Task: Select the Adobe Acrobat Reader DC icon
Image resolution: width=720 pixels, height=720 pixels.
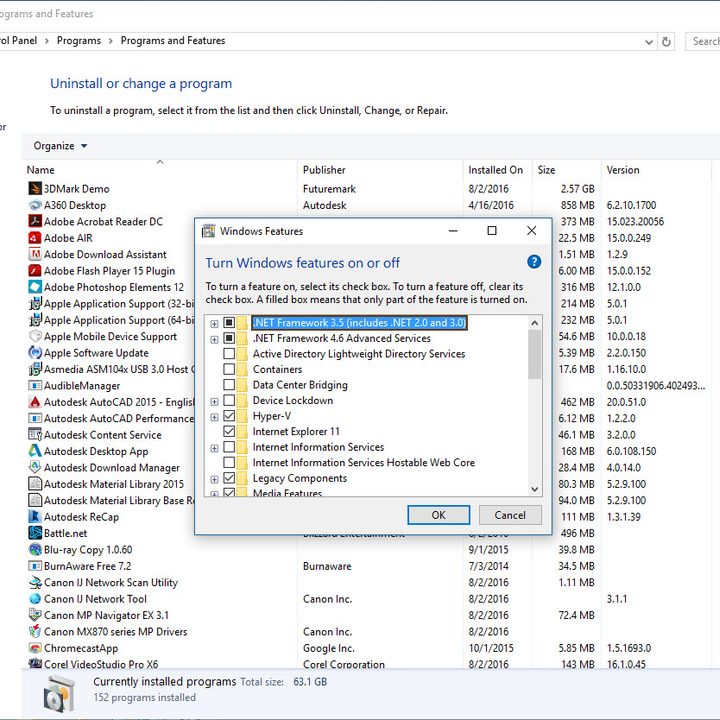Action: [x=35, y=221]
